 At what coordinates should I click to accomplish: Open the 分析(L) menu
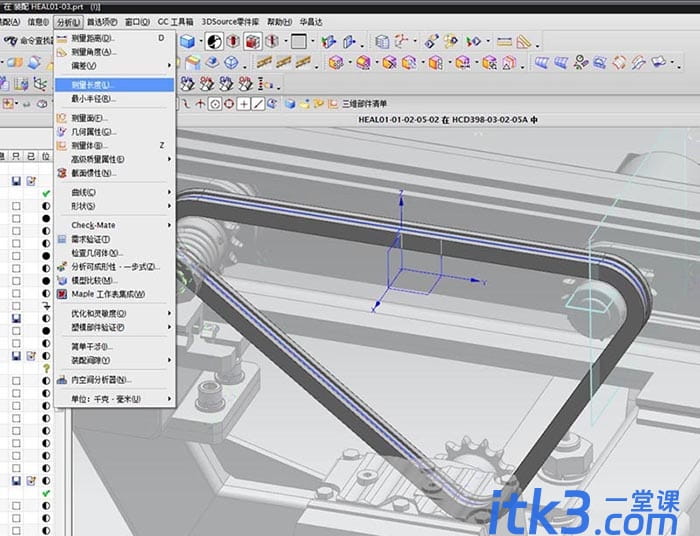(x=68, y=22)
